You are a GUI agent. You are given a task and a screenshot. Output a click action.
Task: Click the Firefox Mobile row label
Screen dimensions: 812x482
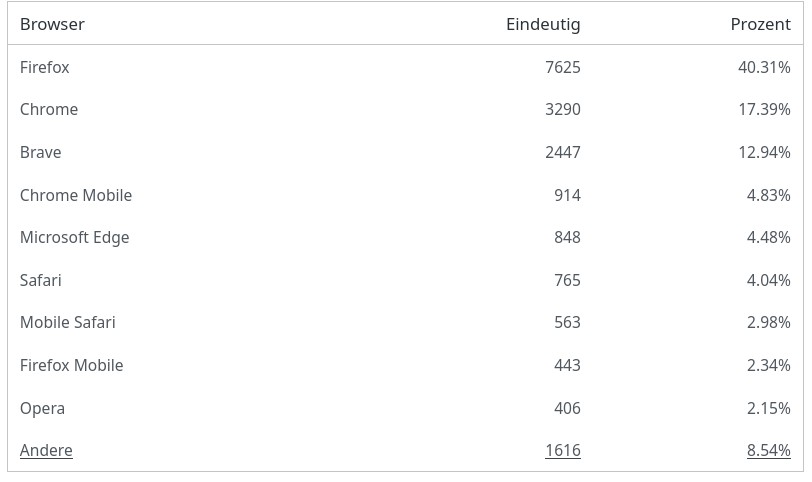click(x=72, y=365)
